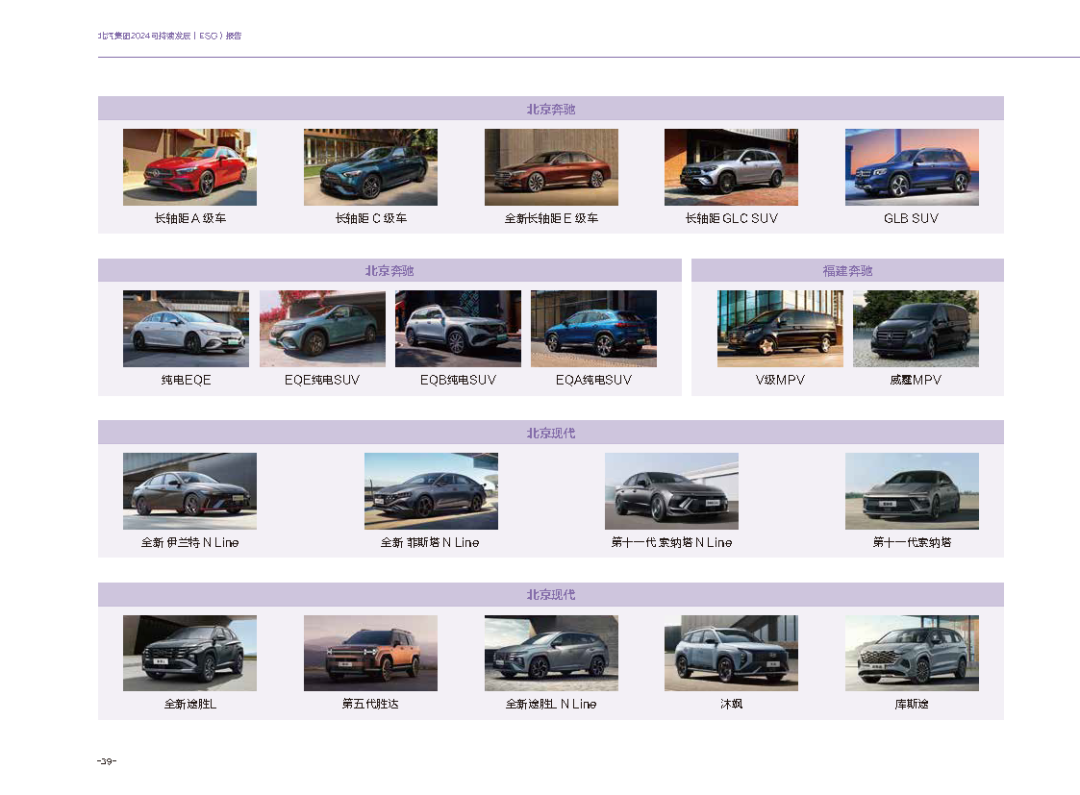Click the 北京现代 header above 伊兰特 row
This screenshot has width=1080, height=795.
(x=550, y=433)
